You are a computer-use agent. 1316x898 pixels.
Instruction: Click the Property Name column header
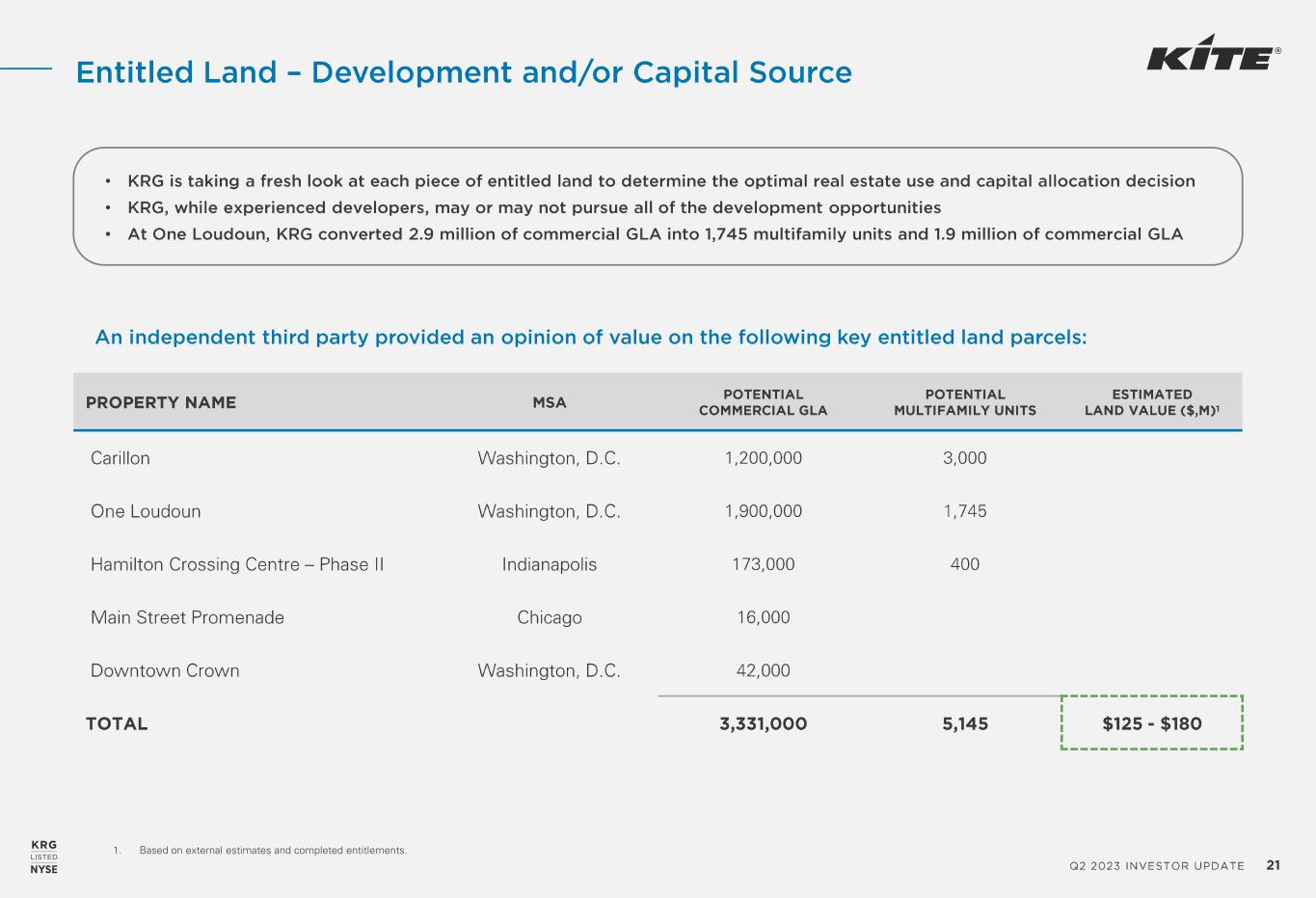pos(161,402)
